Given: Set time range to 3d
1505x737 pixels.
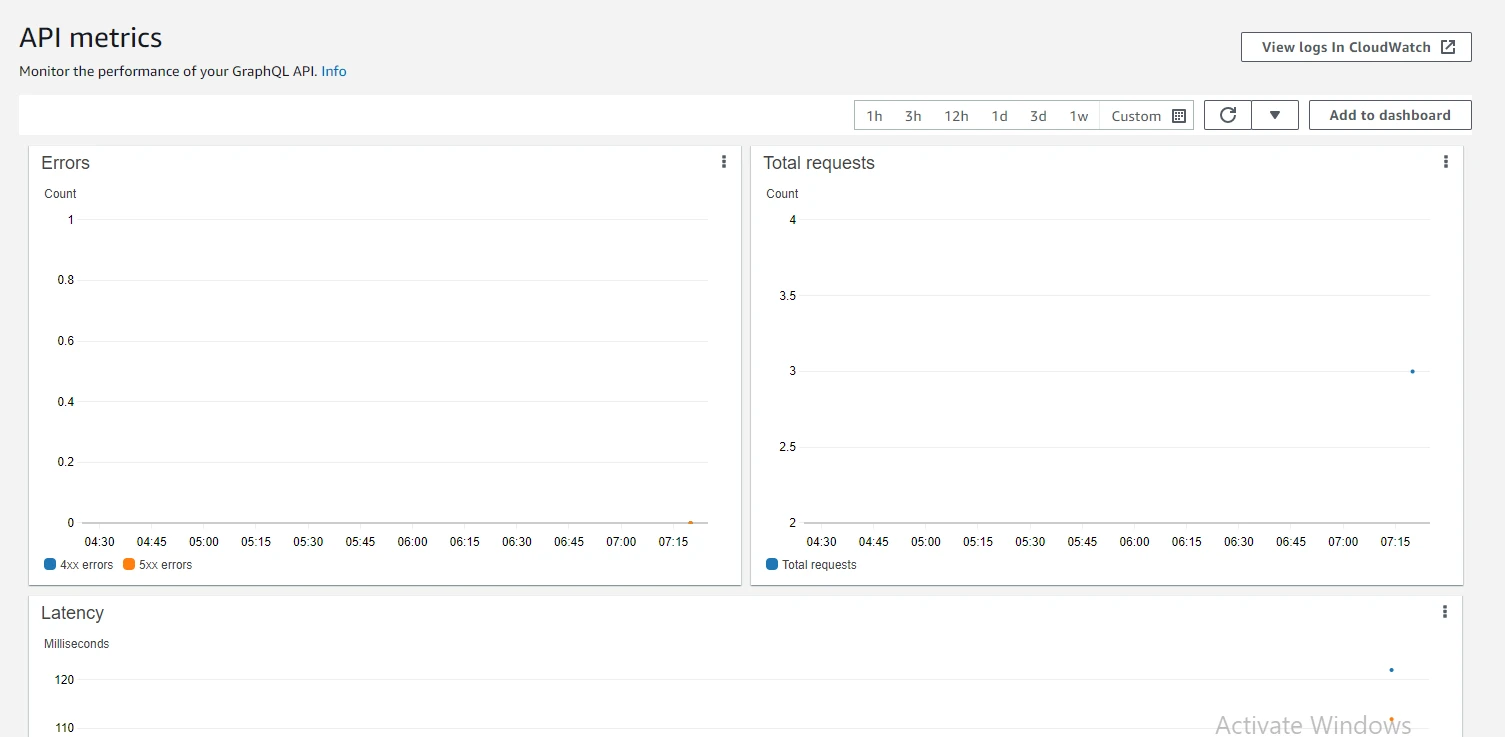Looking at the screenshot, I should coord(1038,116).
